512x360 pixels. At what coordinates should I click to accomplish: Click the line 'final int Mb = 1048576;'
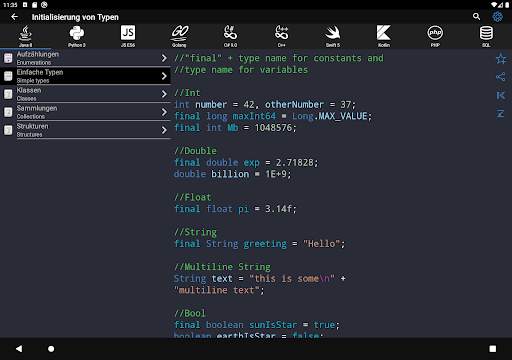point(235,128)
